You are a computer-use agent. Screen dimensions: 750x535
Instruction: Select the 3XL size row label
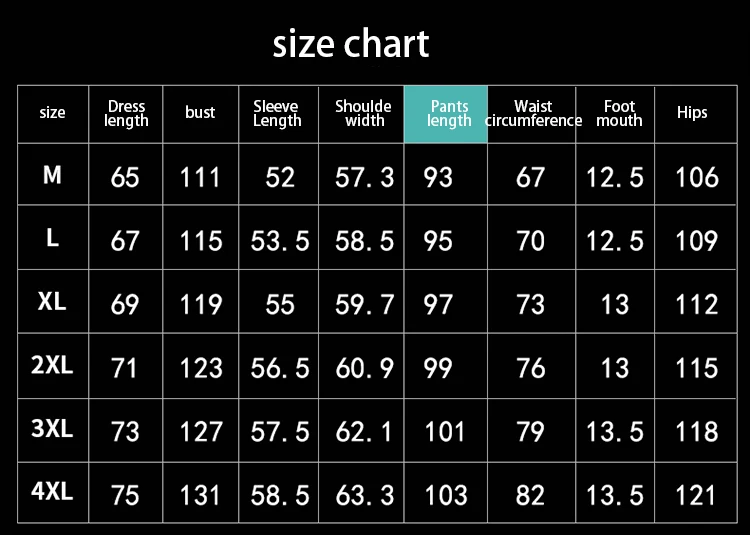(x=52, y=429)
